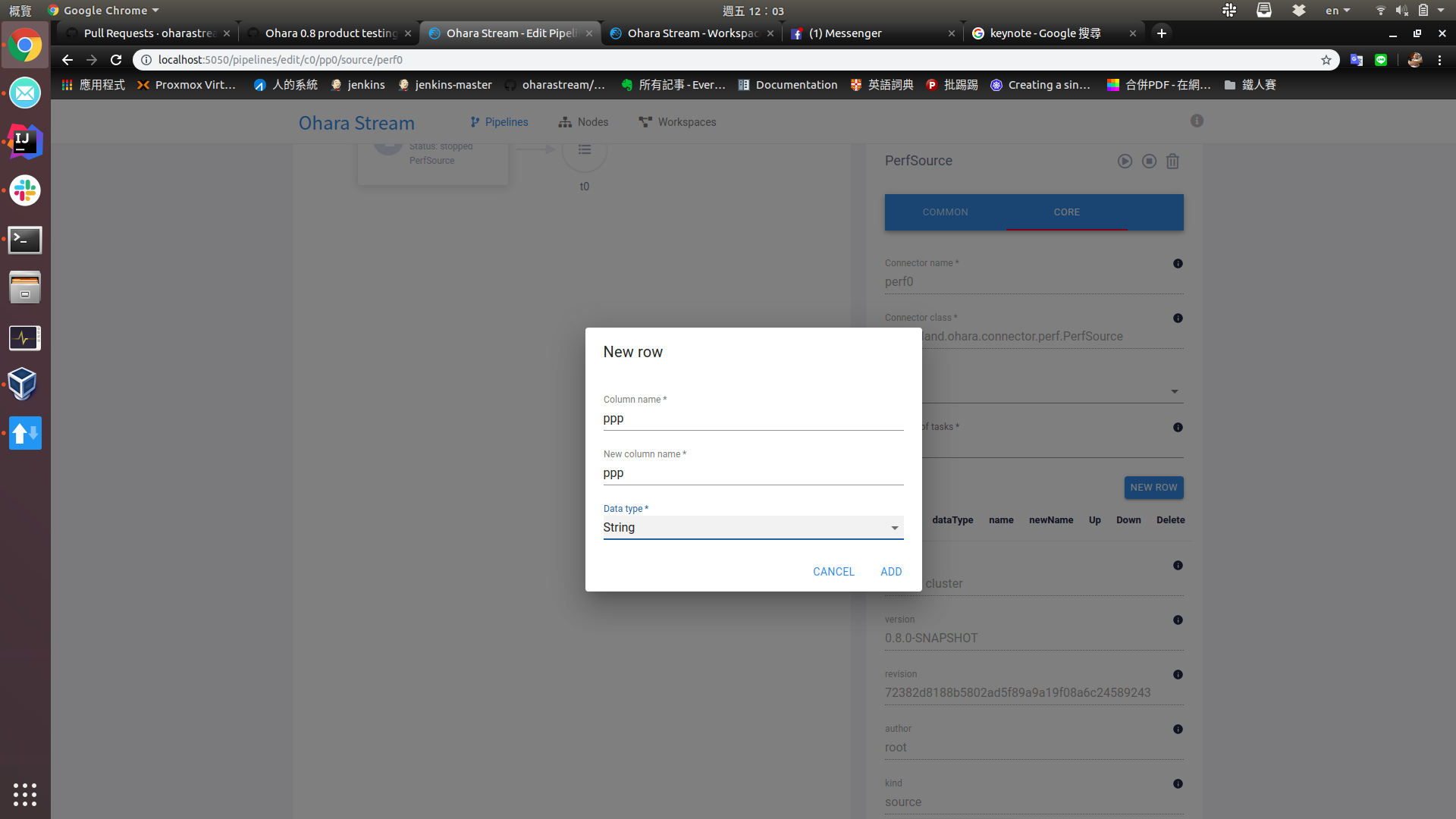This screenshot has height=819, width=1456.
Task: Show info for version field
Action: pos(1178,620)
